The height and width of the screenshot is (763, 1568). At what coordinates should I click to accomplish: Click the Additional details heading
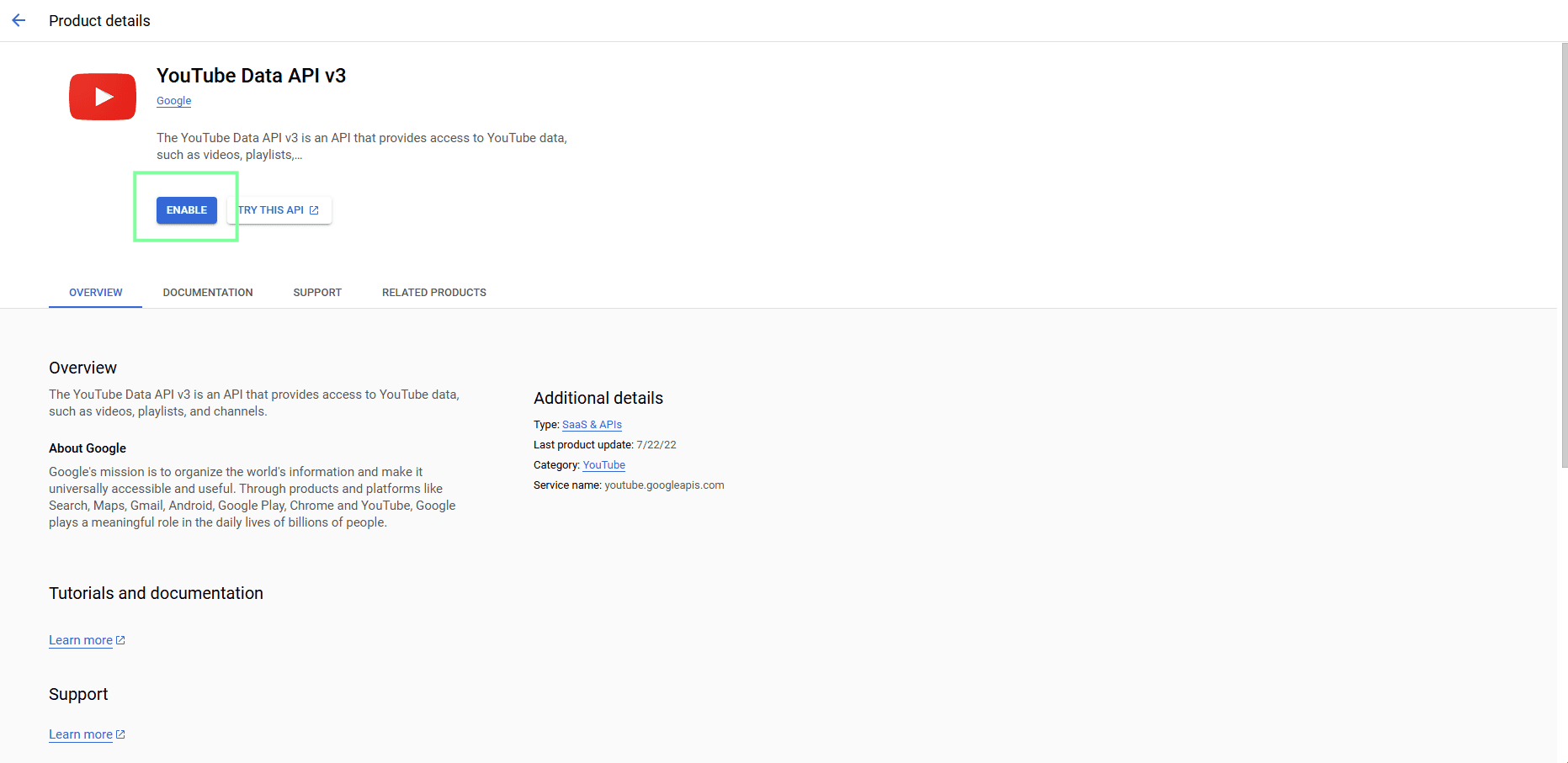pyautogui.click(x=598, y=398)
